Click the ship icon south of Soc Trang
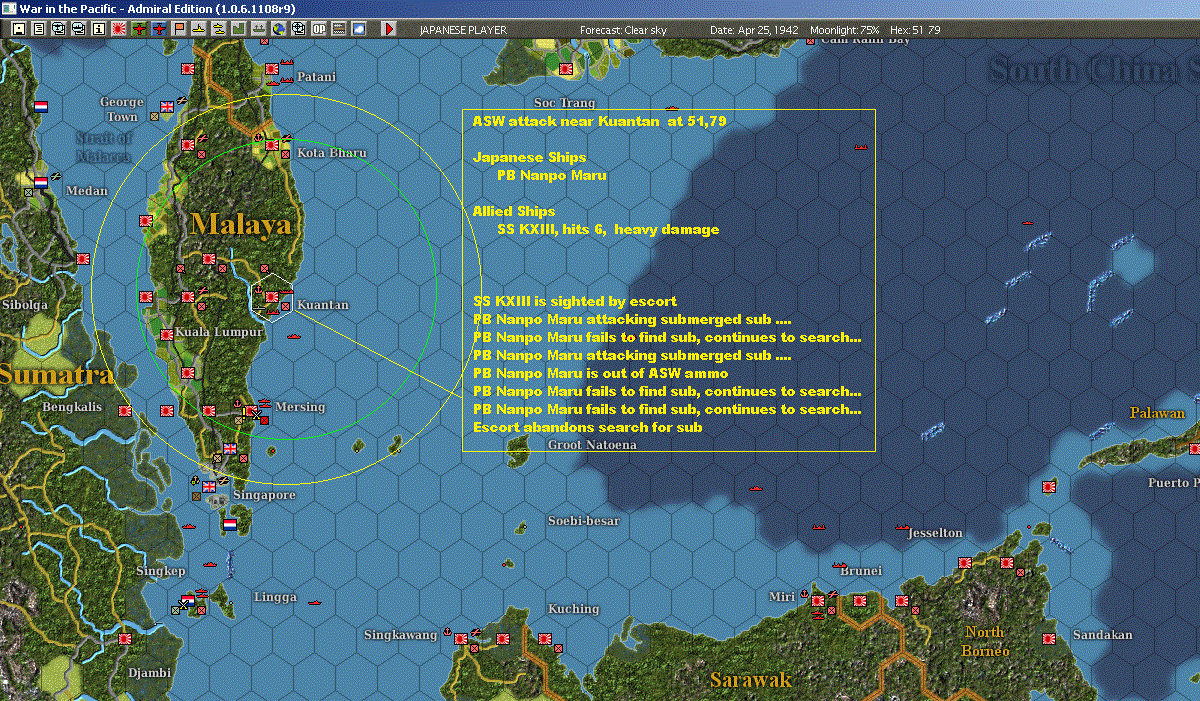This screenshot has height=701, width=1200. (x=672, y=107)
